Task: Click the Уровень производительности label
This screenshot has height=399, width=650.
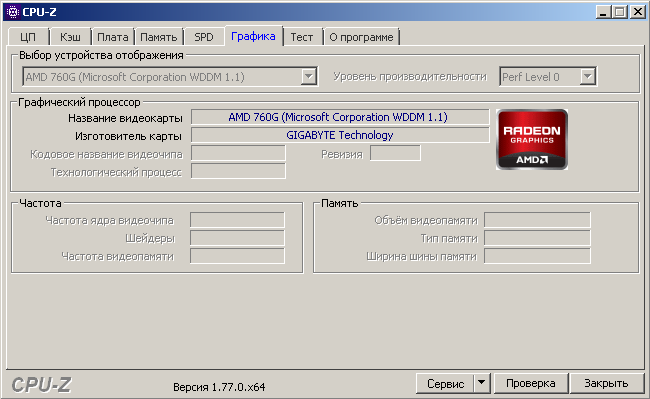Action: point(410,77)
